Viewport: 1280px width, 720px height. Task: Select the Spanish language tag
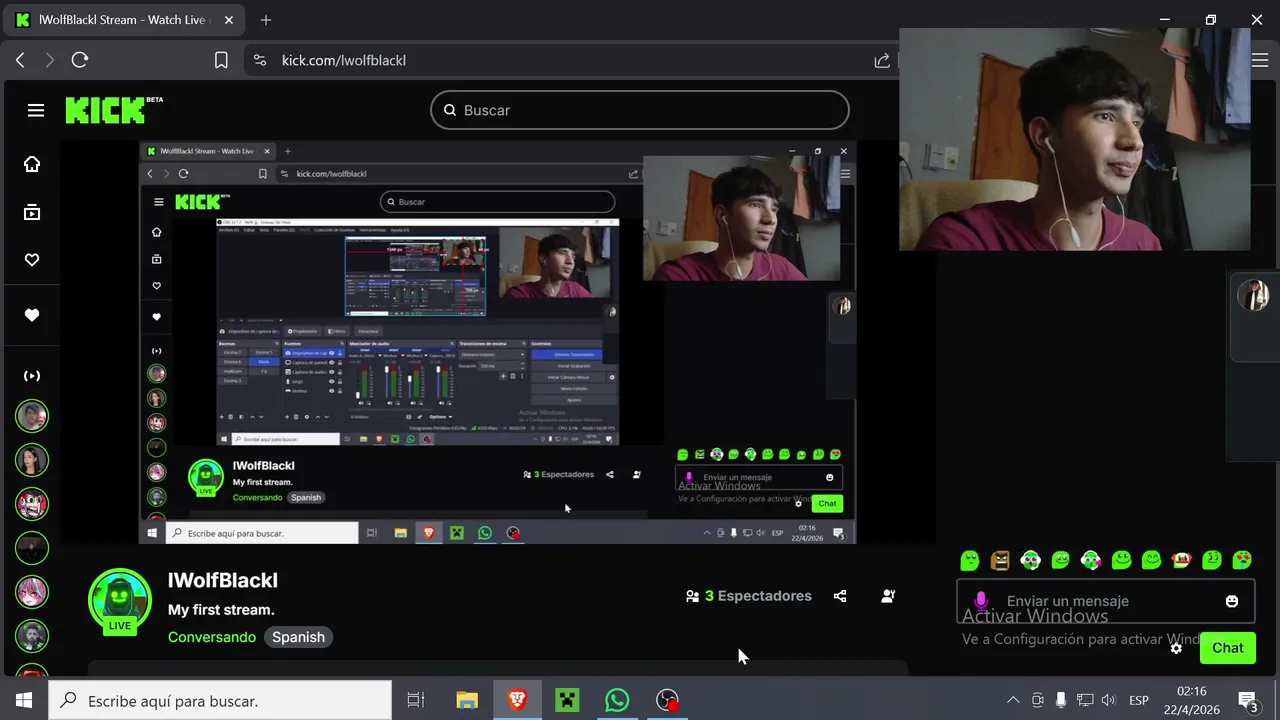pyautogui.click(x=298, y=637)
